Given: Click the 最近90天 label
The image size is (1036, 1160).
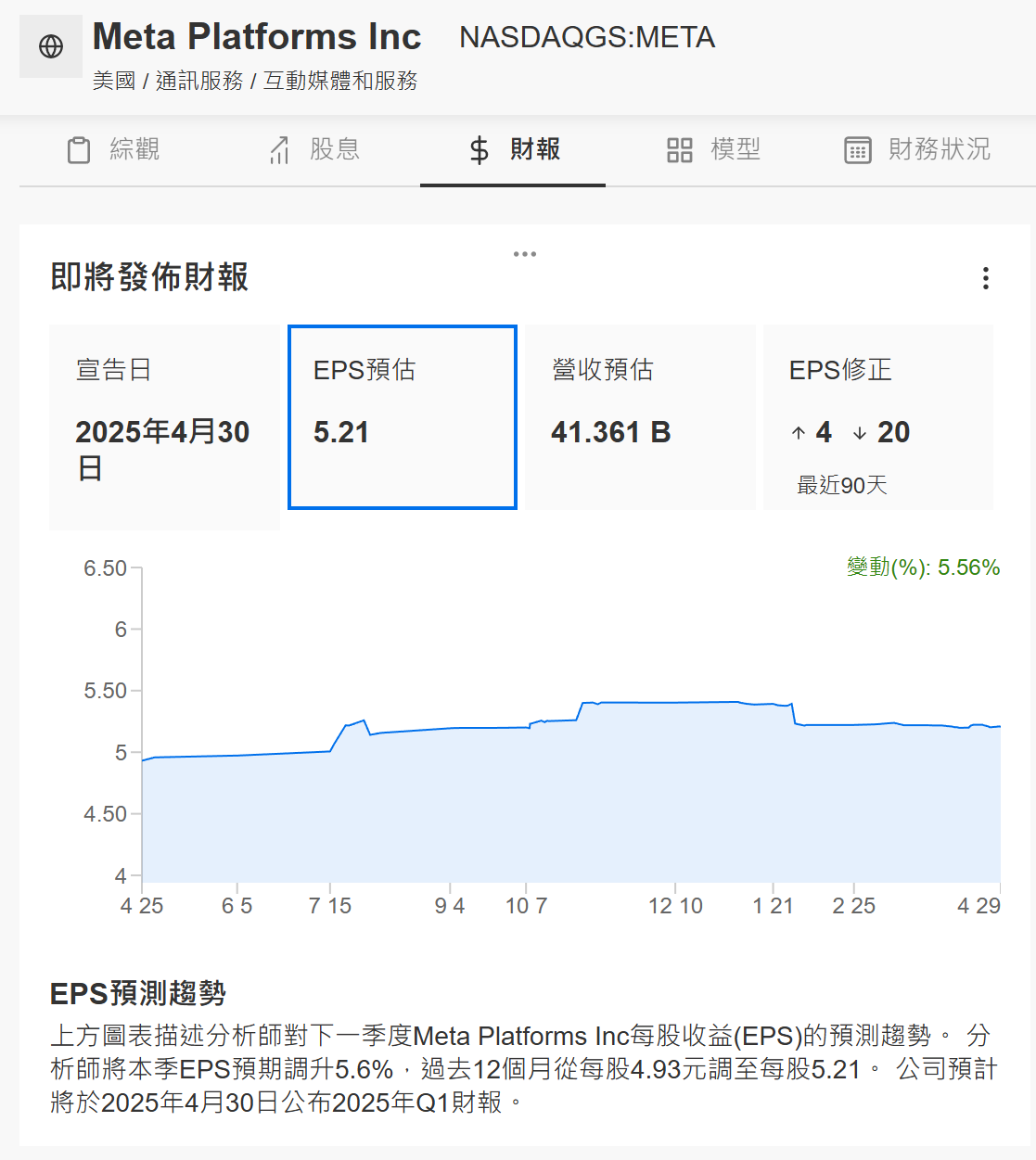Looking at the screenshot, I should click(x=842, y=485).
